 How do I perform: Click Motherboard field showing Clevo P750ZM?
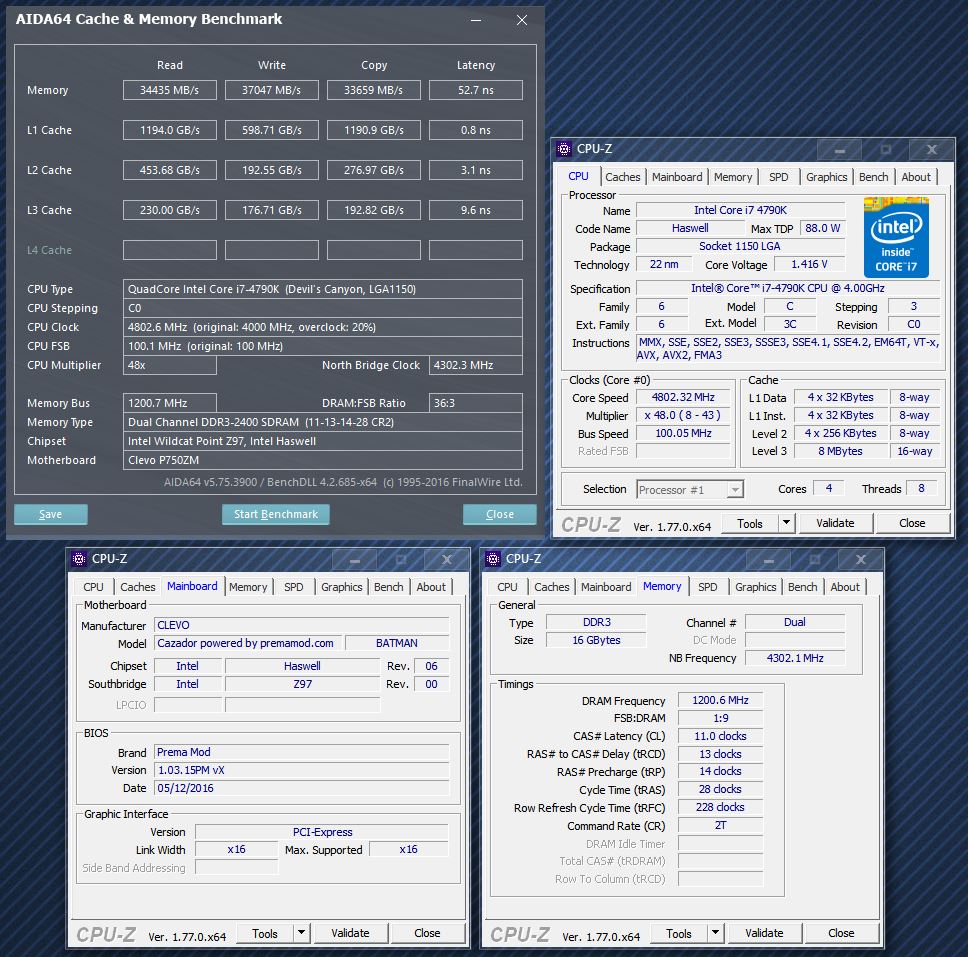click(323, 461)
